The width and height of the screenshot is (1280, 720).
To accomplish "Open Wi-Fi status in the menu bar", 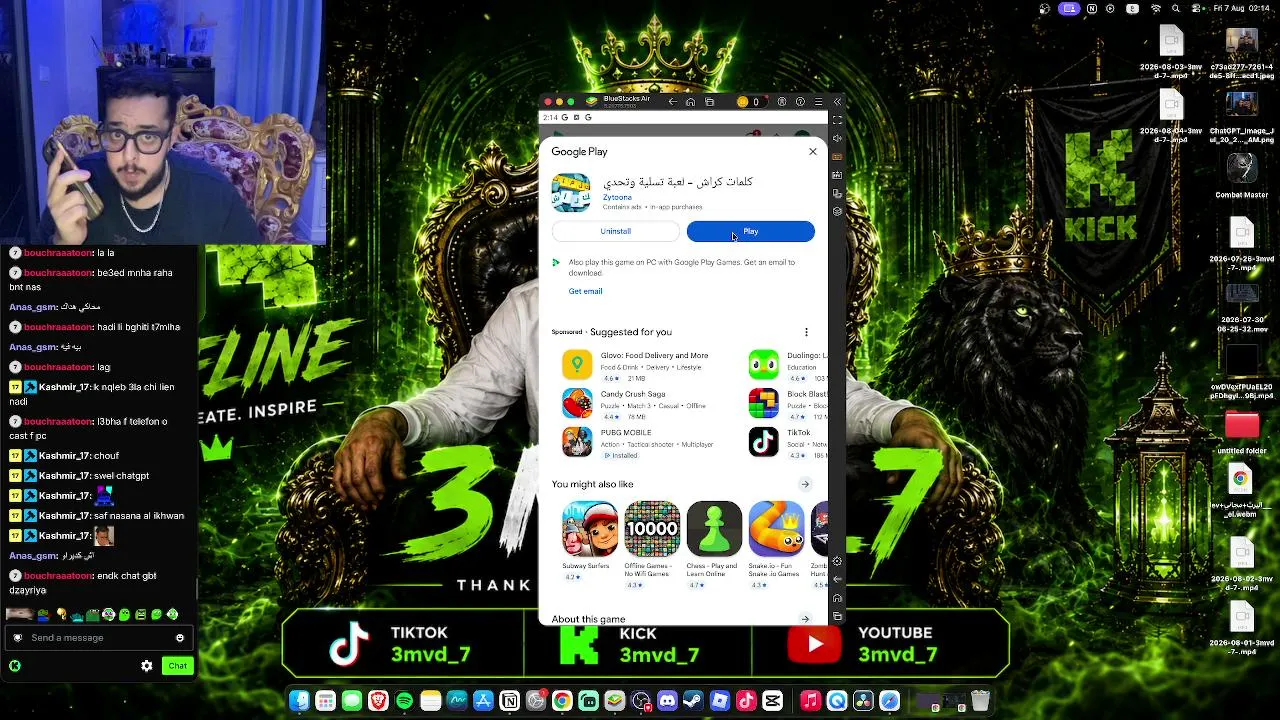I will pyautogui.click(x=1156, y=9).
